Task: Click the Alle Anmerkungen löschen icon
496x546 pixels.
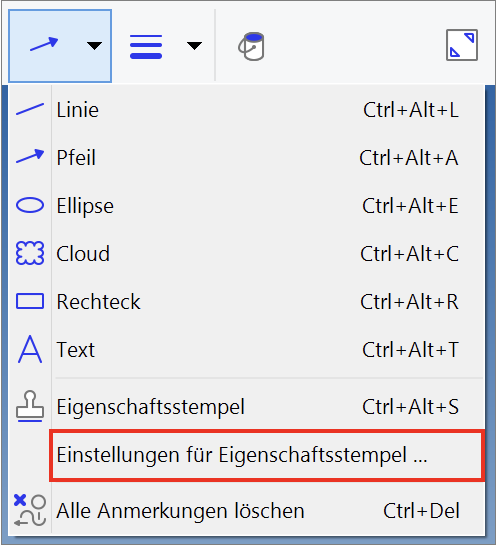Action: click(30, 510)
